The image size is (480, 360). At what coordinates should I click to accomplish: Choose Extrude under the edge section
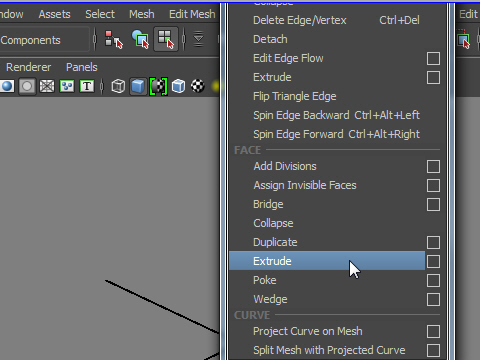tap(327, 77)
